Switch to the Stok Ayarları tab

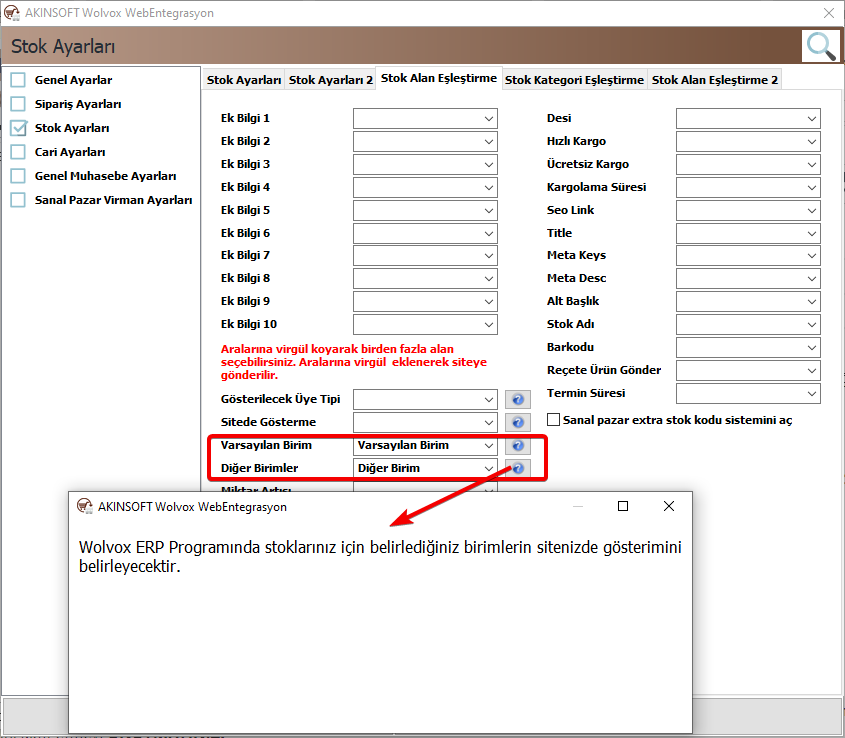coord(244,80)
